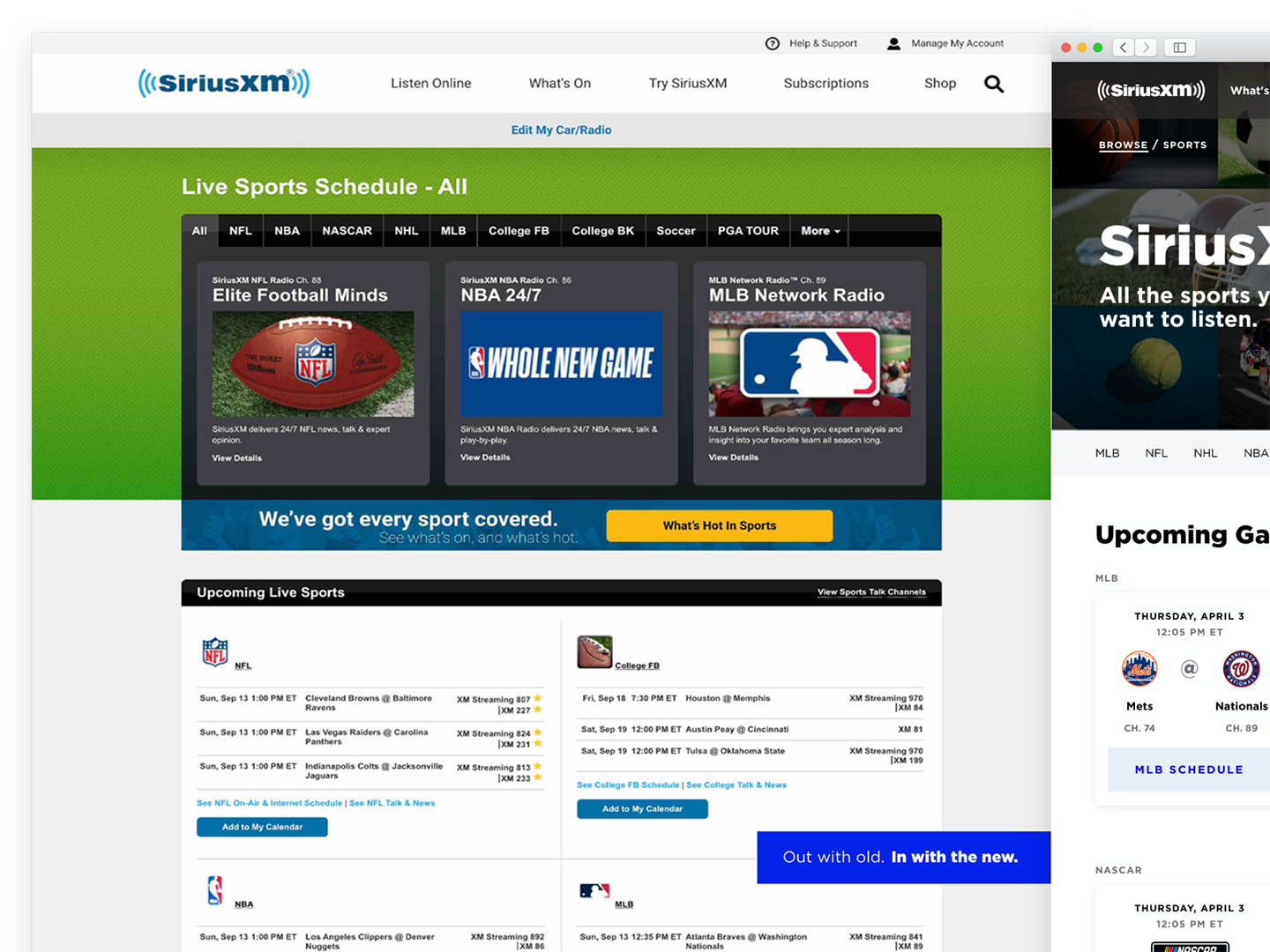Toggle the browser sidebar button
The width and height of the screenshot is (1270, 952).
tap(1179, 48)
